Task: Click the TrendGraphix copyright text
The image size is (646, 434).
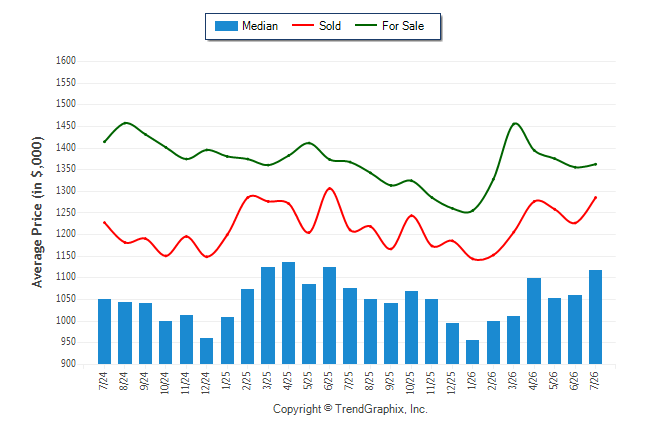Action: [350, 409]
